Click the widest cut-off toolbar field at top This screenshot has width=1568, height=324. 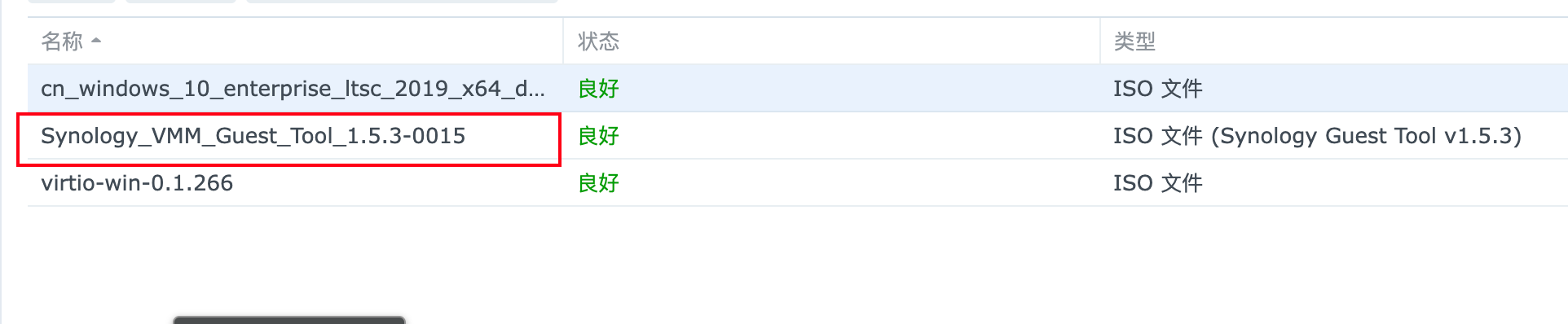(402, 2)
